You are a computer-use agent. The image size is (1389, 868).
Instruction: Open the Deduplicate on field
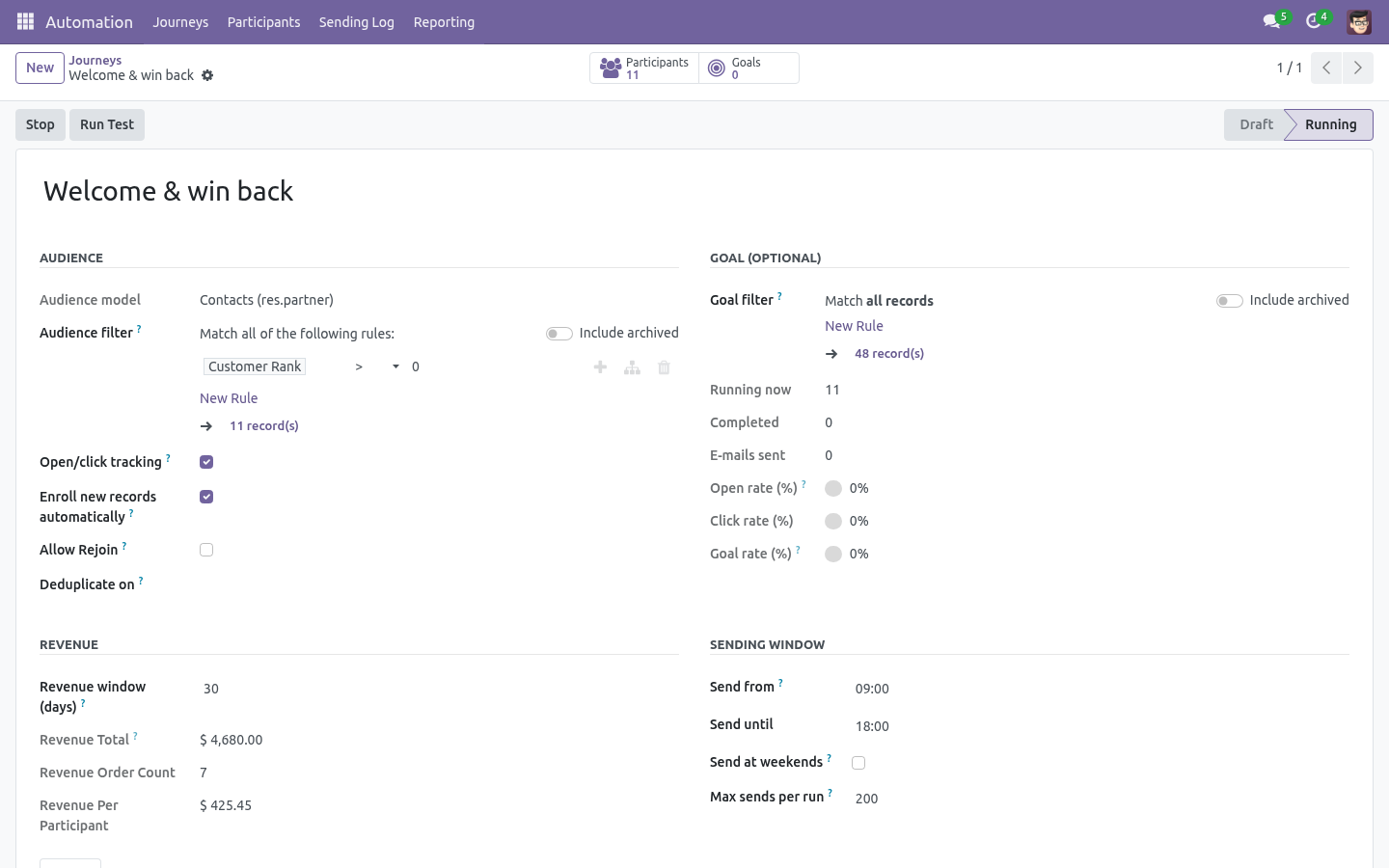coord(439,584)
